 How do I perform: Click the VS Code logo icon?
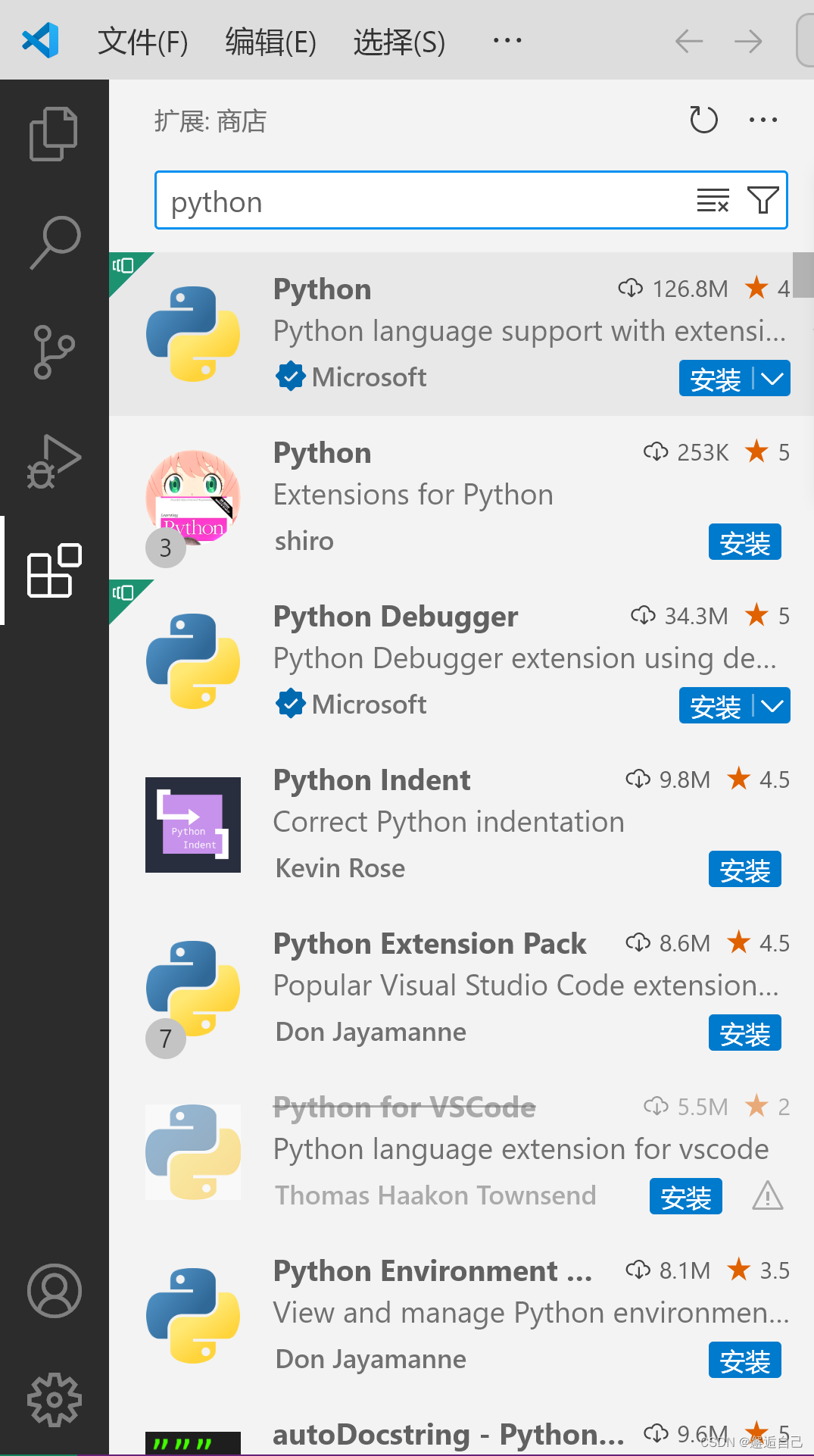(x=41, y=41)
